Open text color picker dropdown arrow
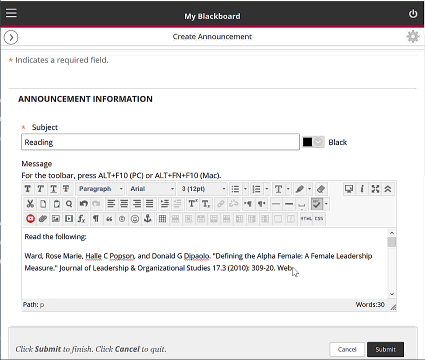Image resolution: width=425 pixels, height=360 pixels. (x=288, y=189)
